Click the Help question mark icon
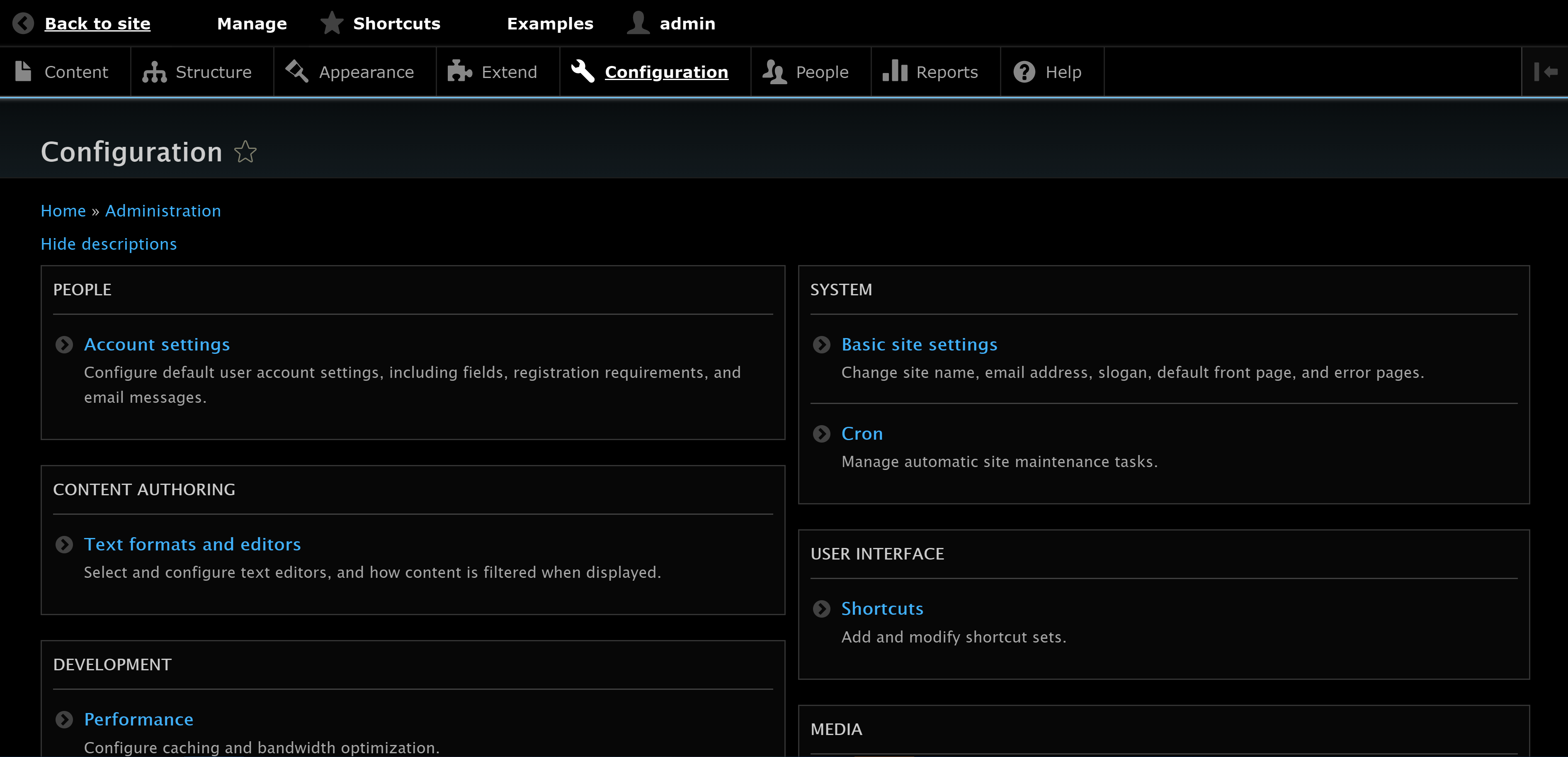Screen dimensions: 1568x757 pos(1024,71)
